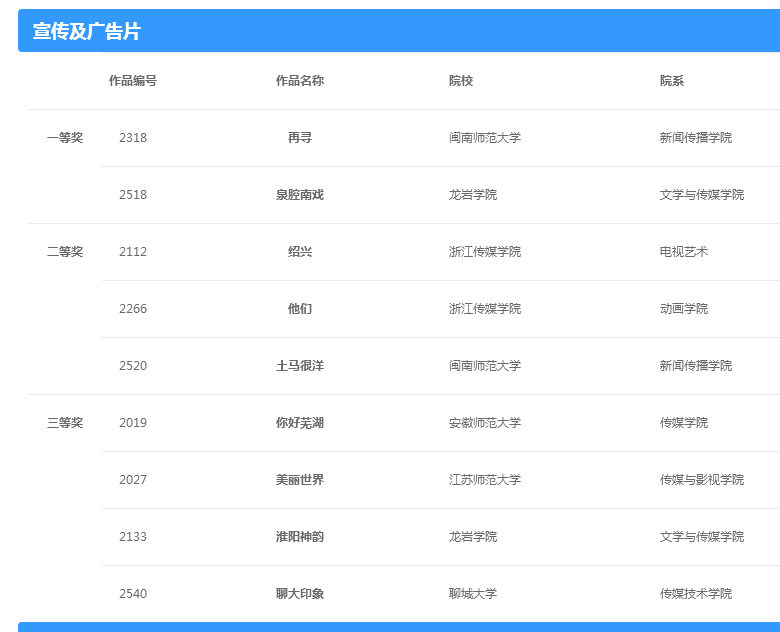This screenshot has height=632, width=780.
Task: Click 安徽师范大学 in the school column
Action: (x=485, y=423)
